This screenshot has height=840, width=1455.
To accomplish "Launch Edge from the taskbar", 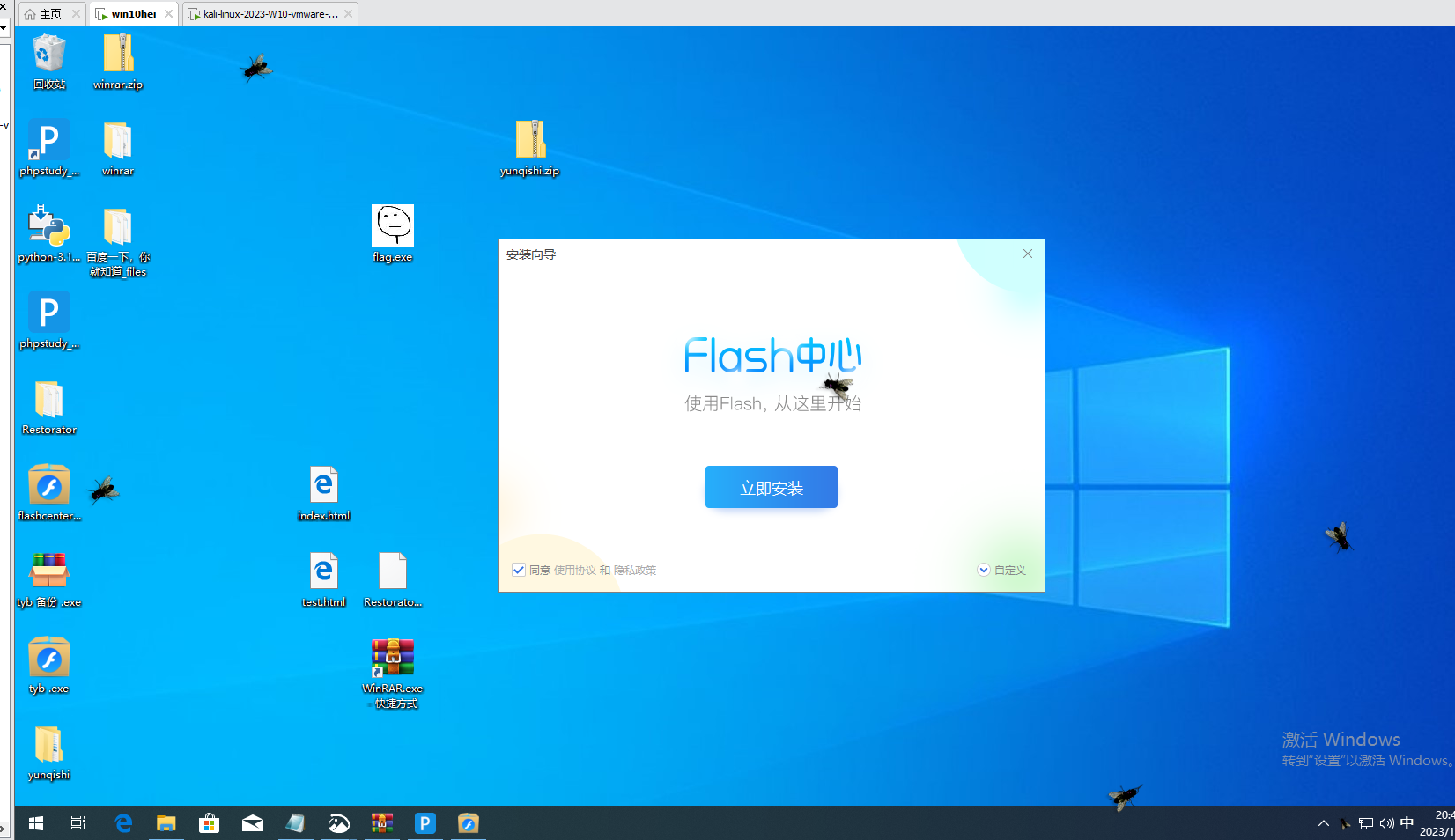I will [x=123, y=823].
